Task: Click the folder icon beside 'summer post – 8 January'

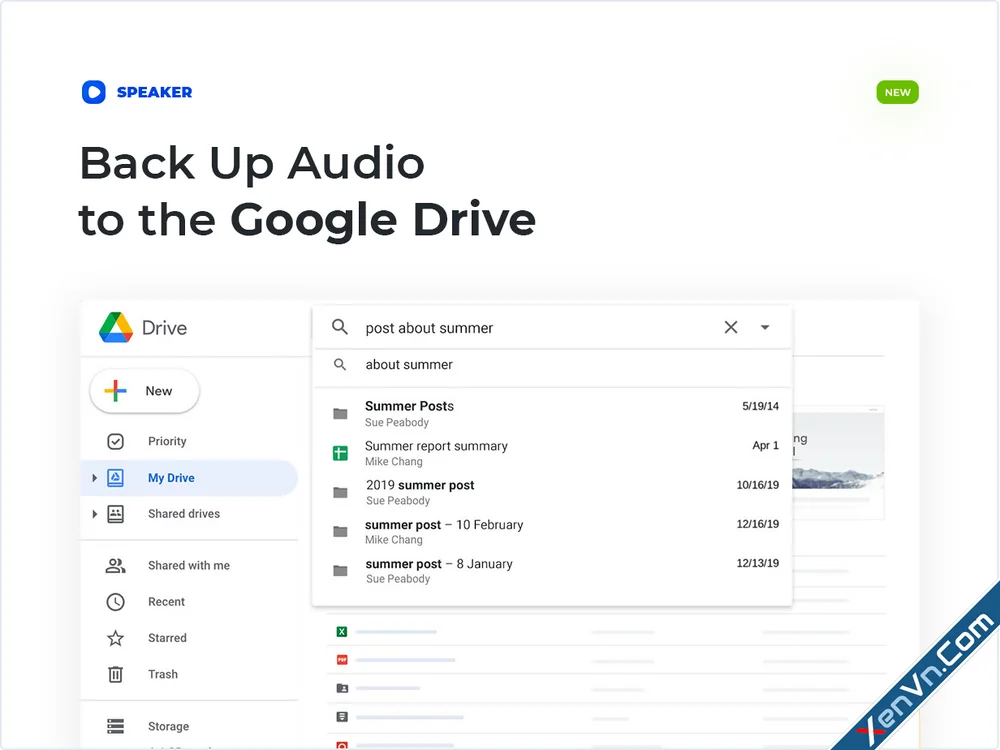Action: (x=341, y=571)
